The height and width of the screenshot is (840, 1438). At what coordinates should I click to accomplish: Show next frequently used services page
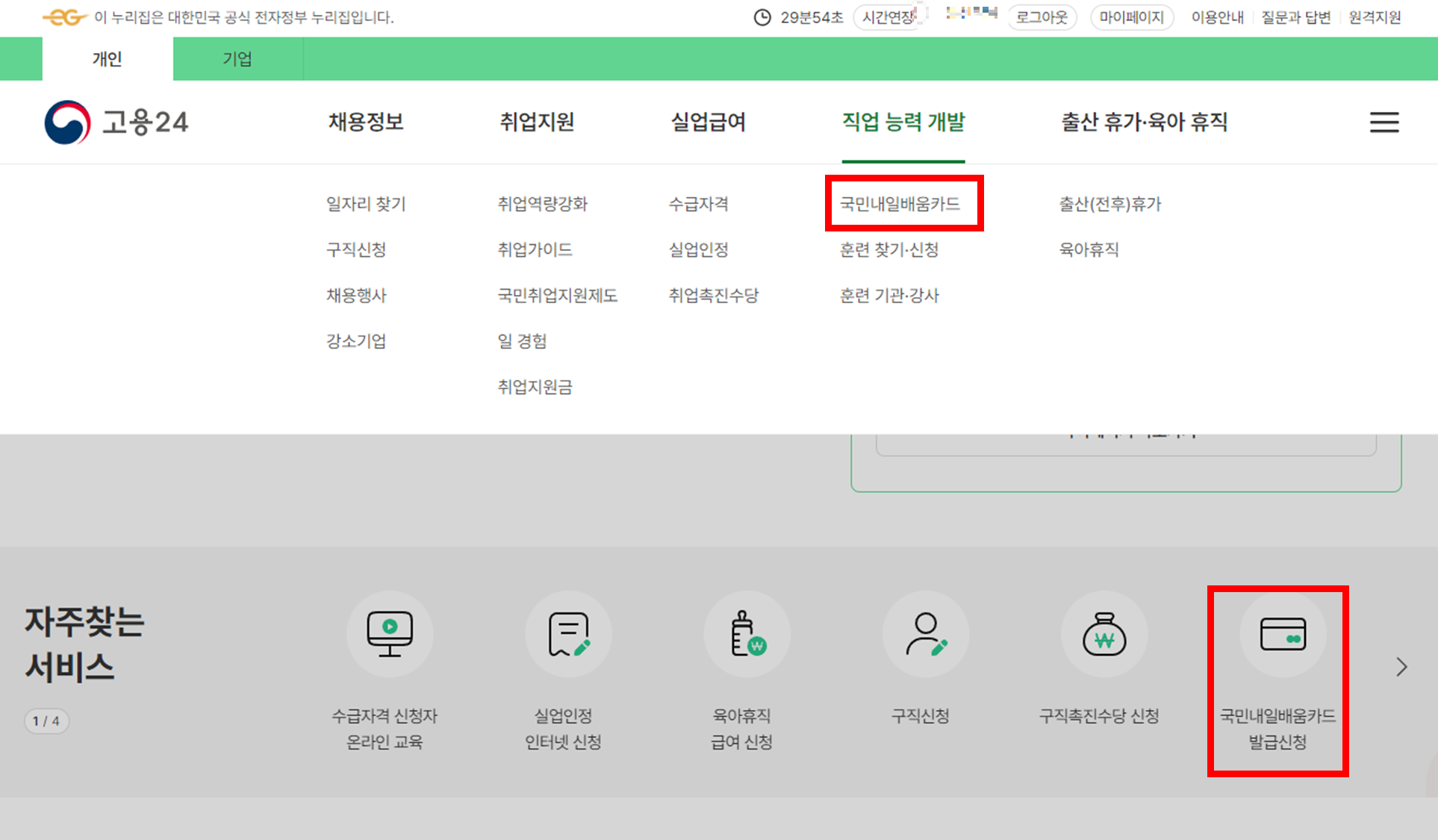click(x=1401, y=667)
